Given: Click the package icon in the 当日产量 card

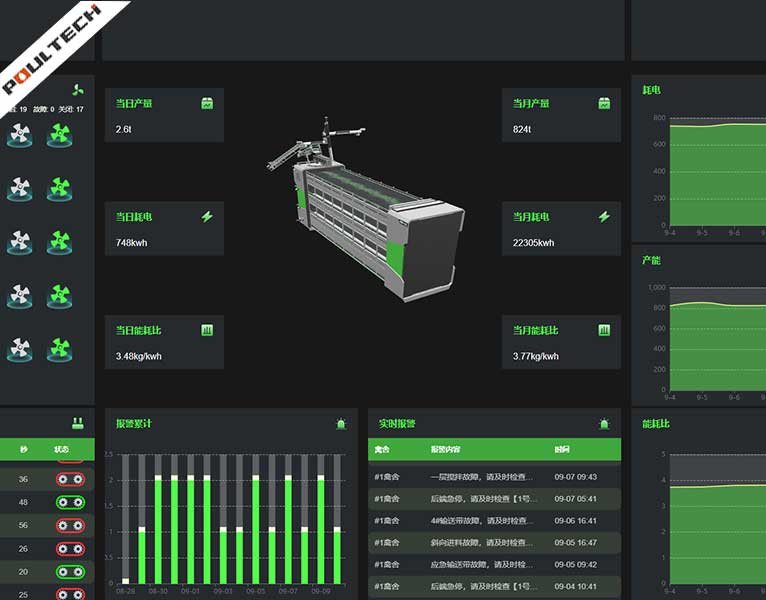Looking at the screenshot, I should click(207, 103).
